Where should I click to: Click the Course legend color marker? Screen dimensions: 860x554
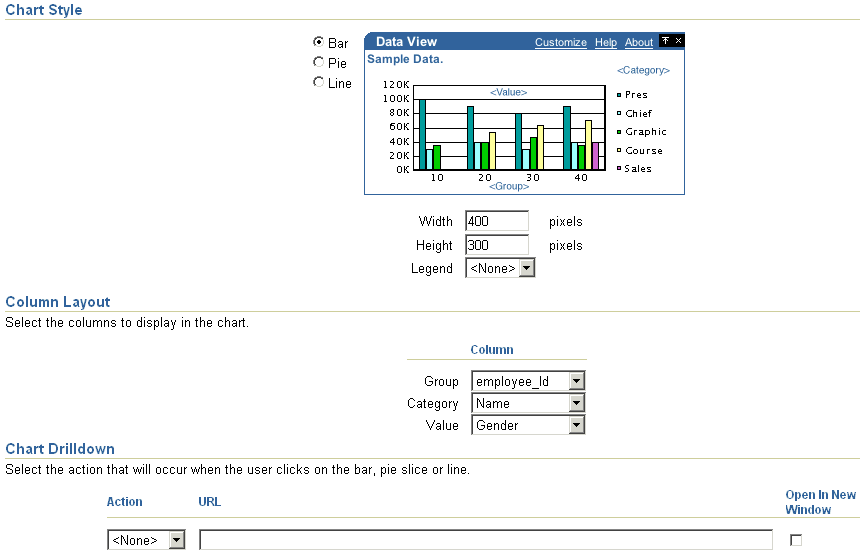point(619,150)
